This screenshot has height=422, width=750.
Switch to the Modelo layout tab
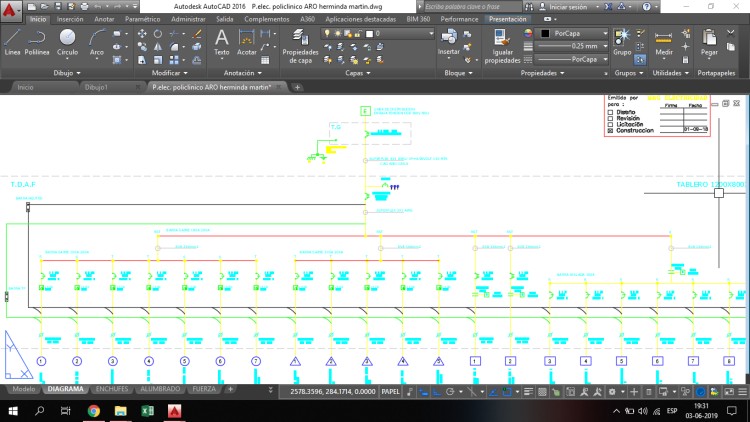click(23, 389)
